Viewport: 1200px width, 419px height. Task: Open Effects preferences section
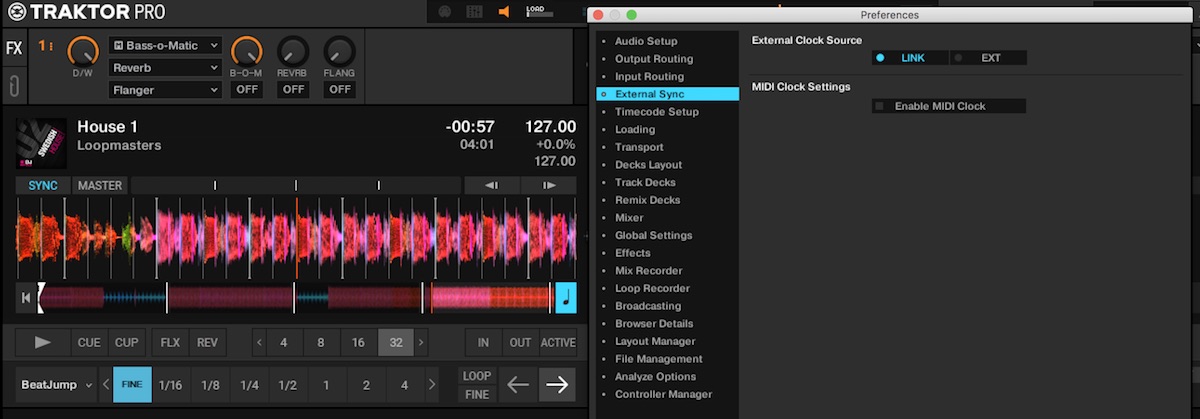click(633, 253)
